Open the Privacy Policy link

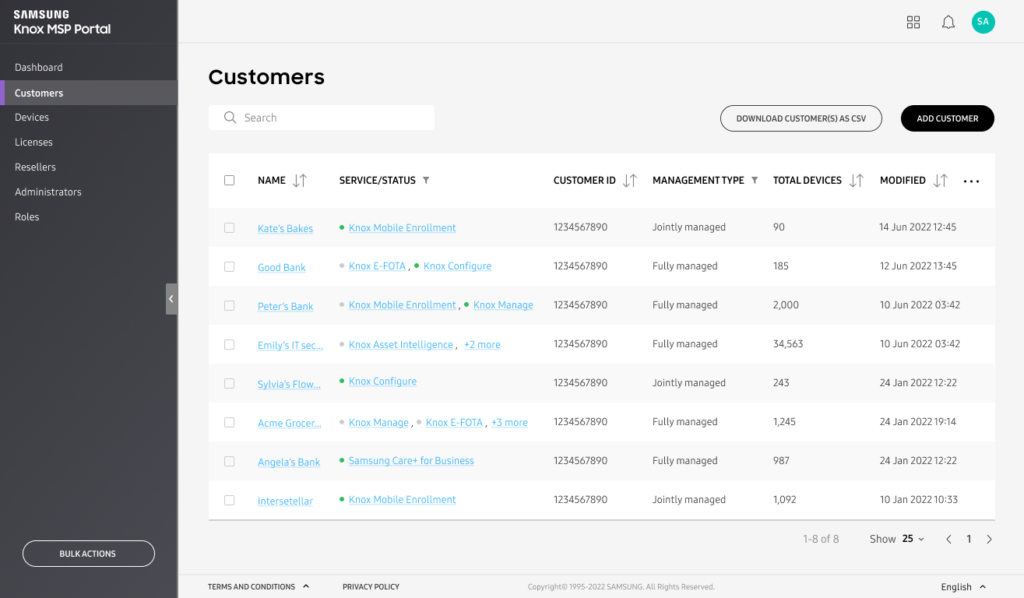point(371,587)
